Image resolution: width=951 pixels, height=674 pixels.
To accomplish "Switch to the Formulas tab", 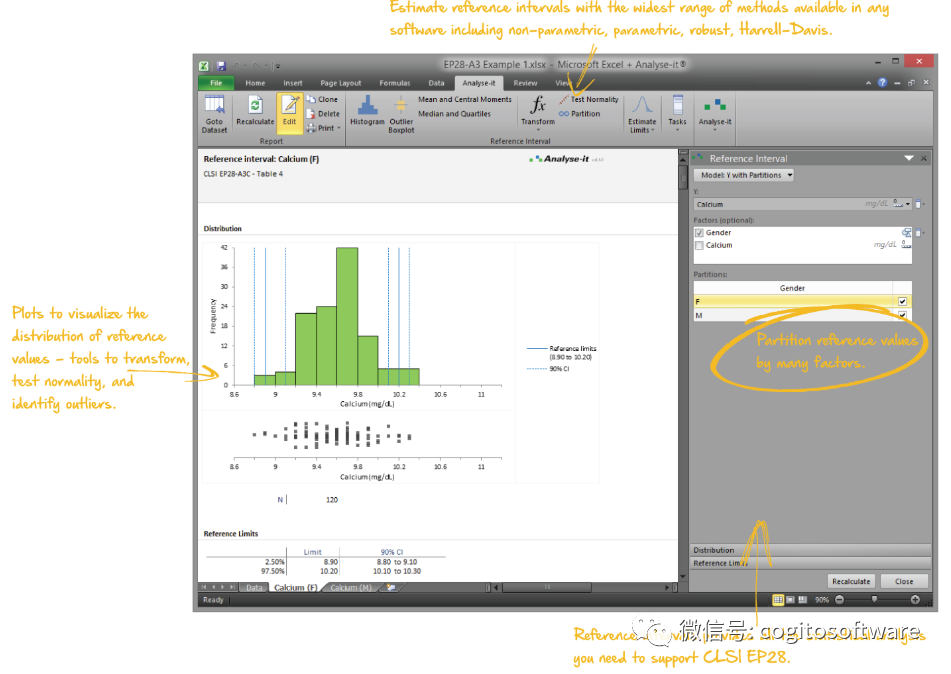I will (x=395, y=83).
